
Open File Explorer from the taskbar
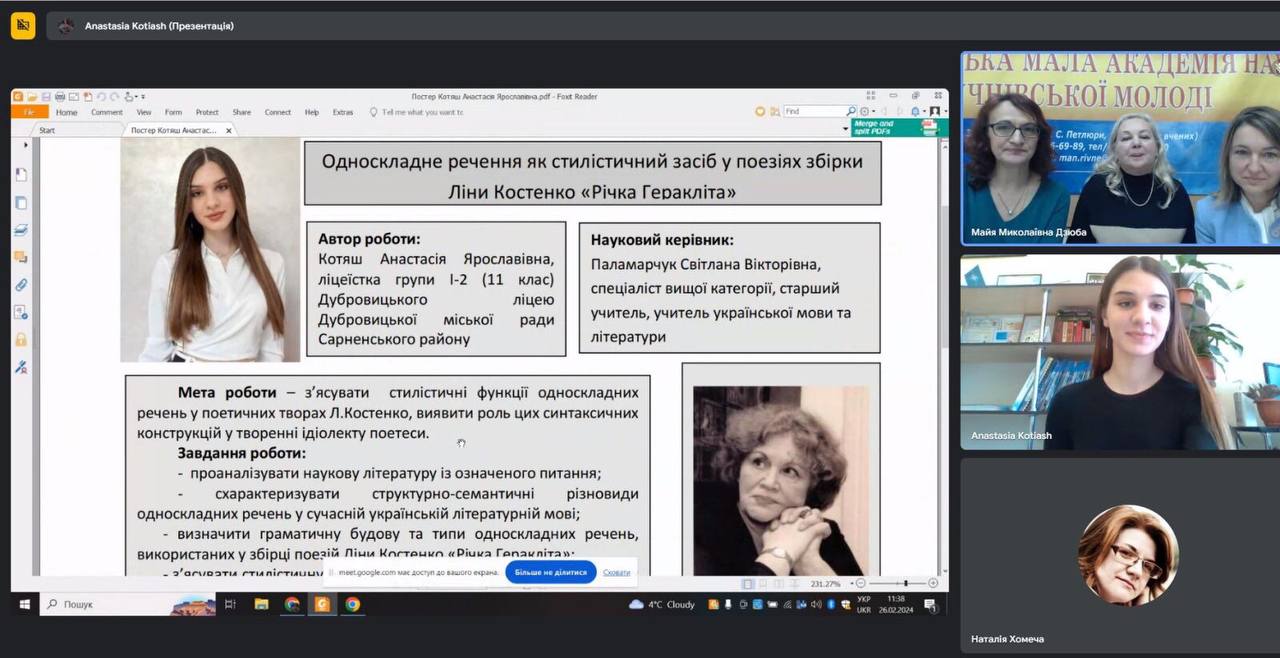(x=261, y=604)
